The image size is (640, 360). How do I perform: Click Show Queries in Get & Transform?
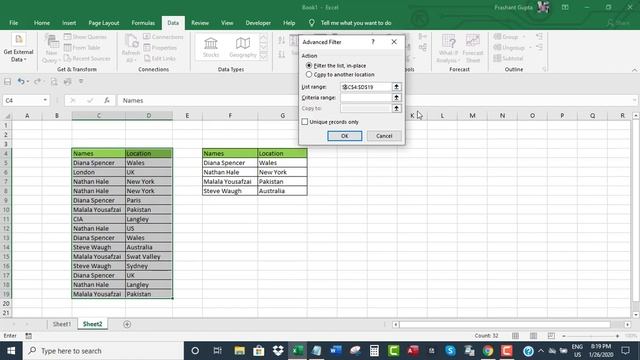coord(85,37)
